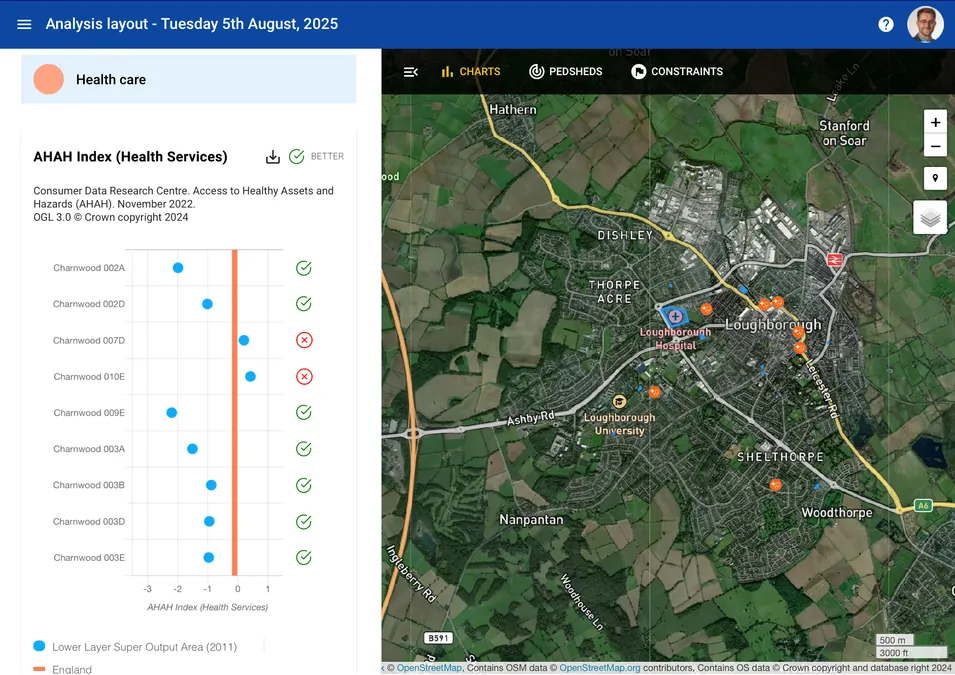Open the OpenStreetMap attribution link
The width and height of the screenshot is (955, 675).
point(430,668)
